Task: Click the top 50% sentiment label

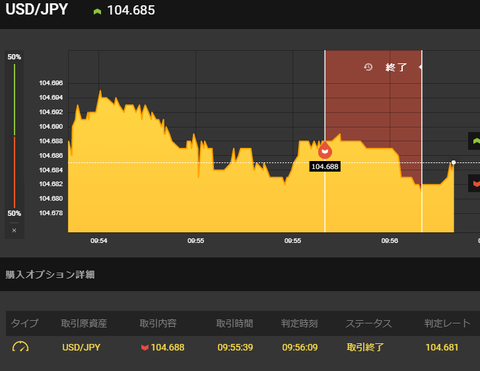Action: coord(14,57)
